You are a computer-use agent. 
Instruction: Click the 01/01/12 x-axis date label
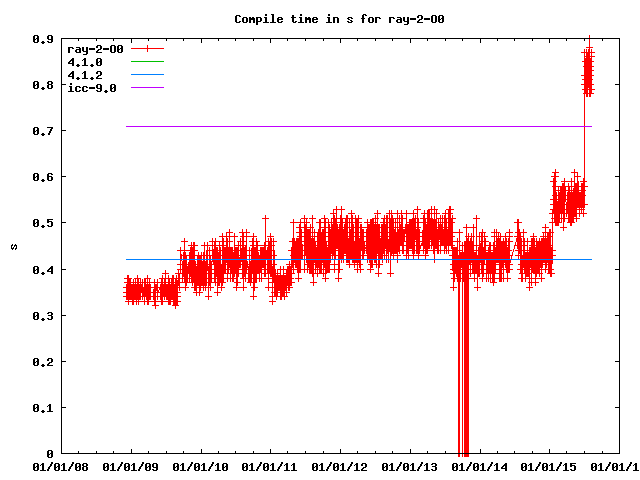(x=341, y=466)
